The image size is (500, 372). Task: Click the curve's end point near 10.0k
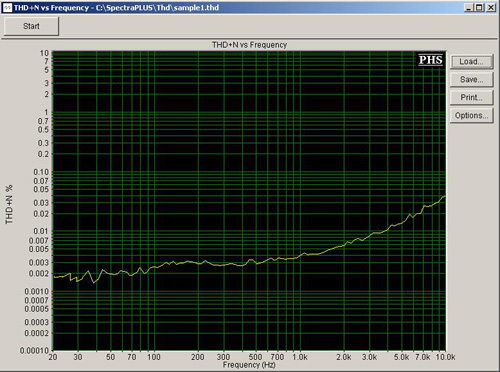(x=444, y=197)
